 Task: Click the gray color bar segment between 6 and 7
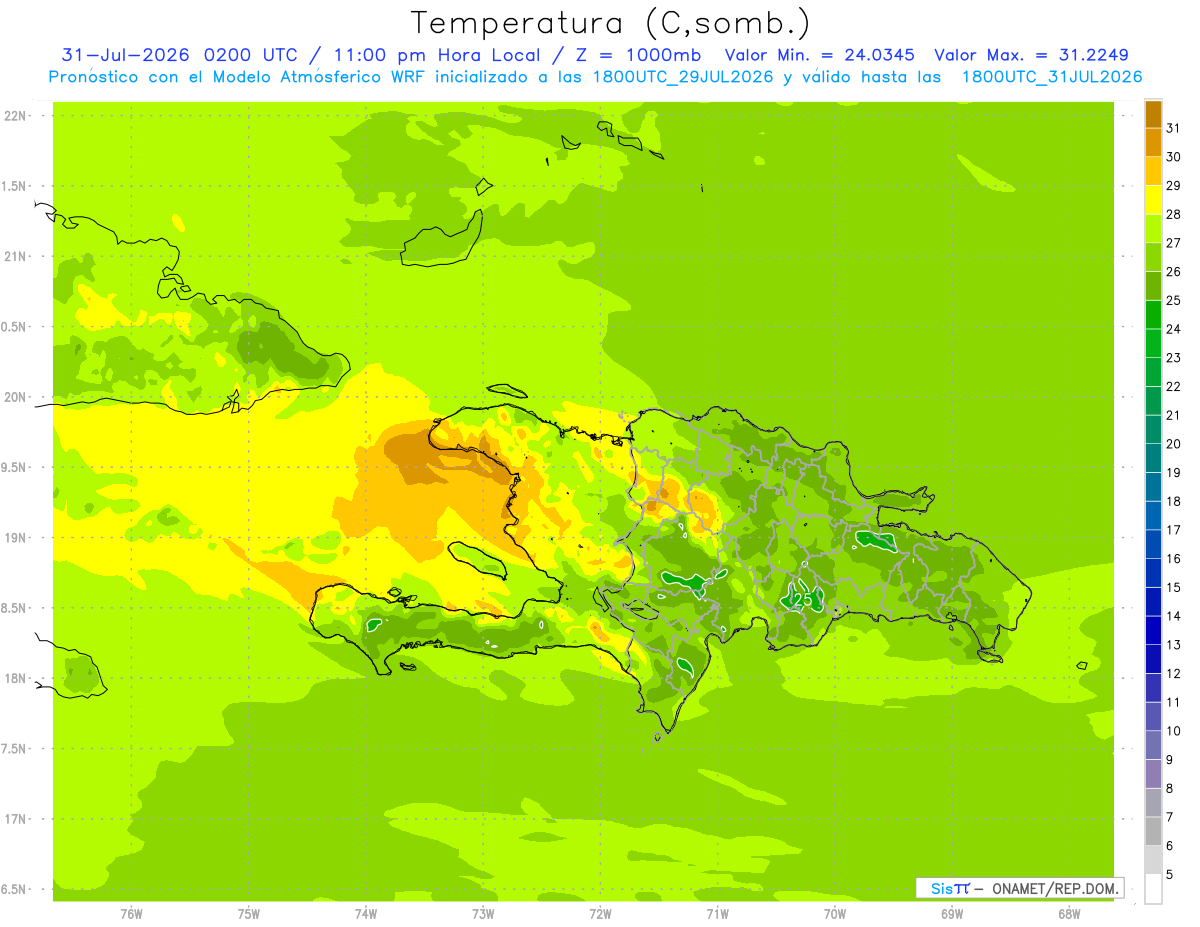(x=1153, y=832)
